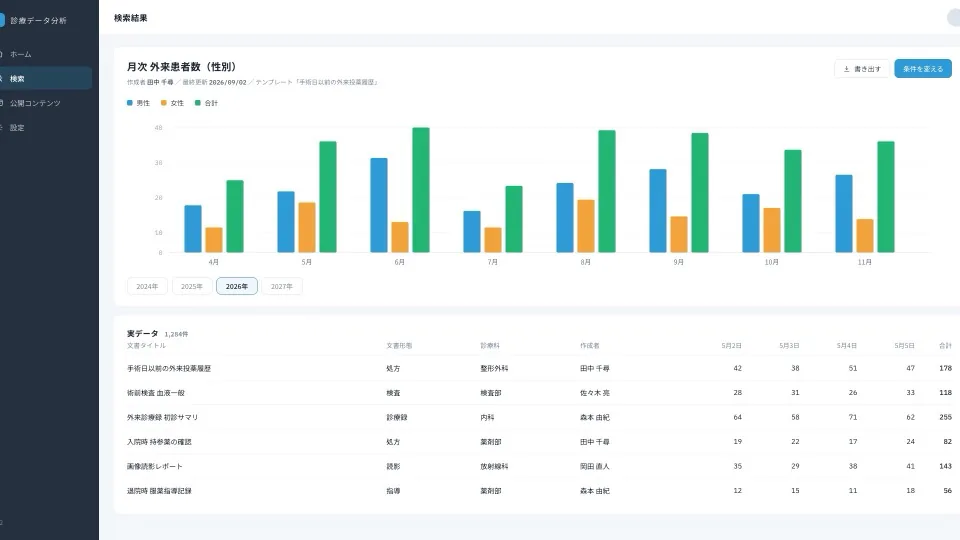Click the 1,284件 record count
960x540 pixels.
point(176,334)
